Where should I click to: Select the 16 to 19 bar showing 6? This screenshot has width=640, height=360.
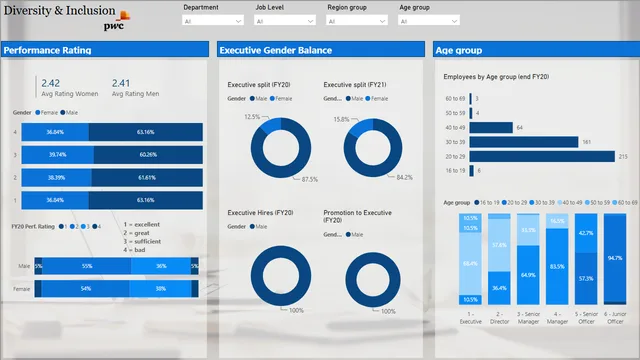click(x=471, y=171)
